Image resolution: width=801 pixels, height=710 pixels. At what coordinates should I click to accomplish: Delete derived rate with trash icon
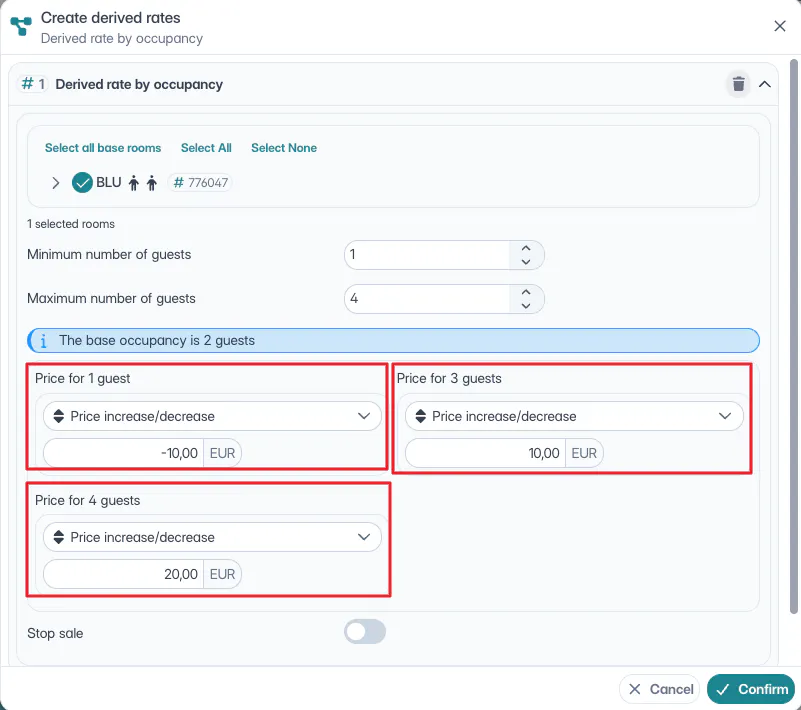(738, 84)
